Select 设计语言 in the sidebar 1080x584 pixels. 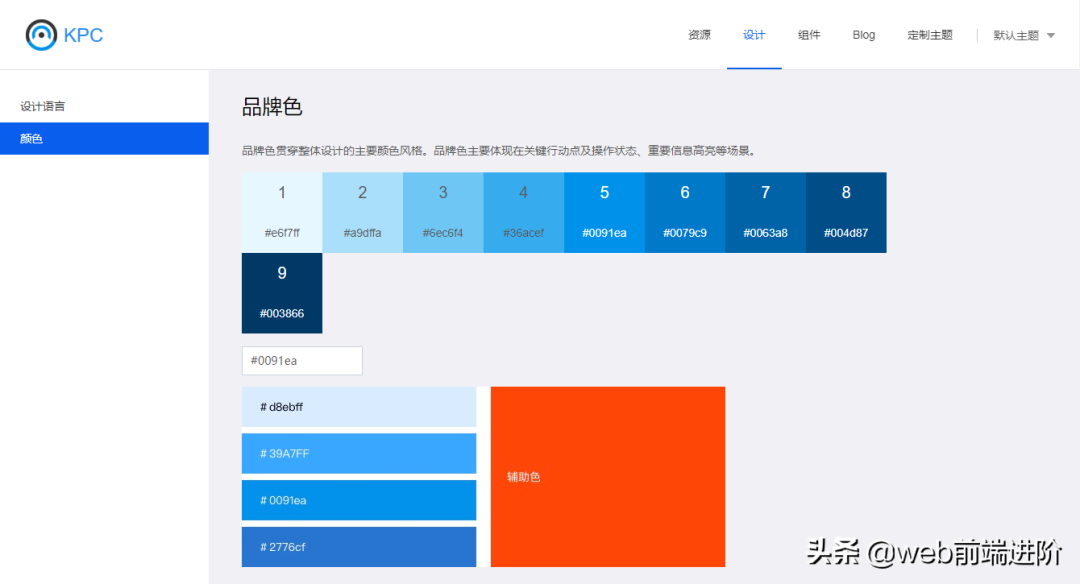[43, 106]
